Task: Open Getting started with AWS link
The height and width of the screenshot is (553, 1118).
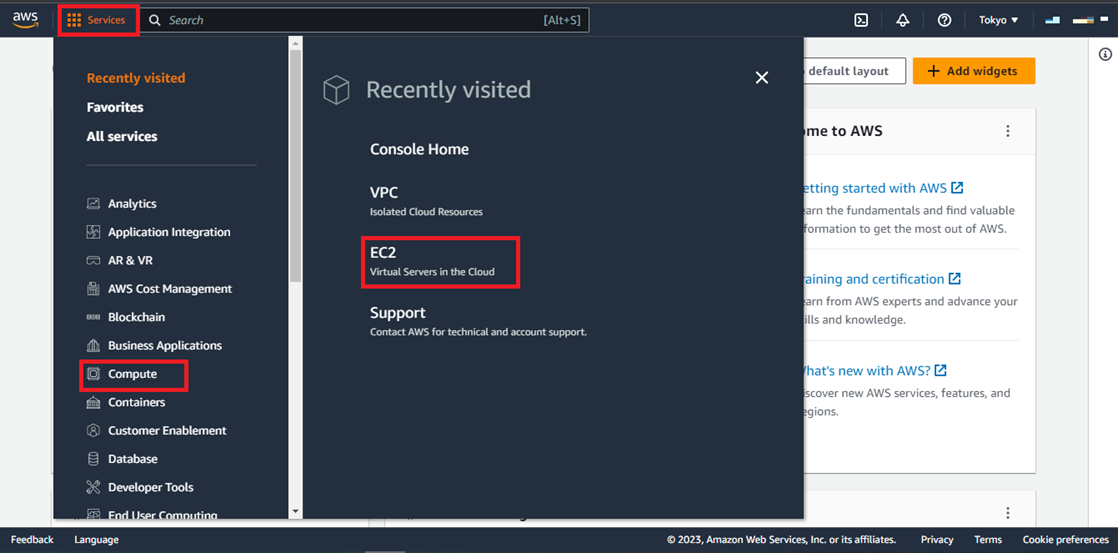Action: click(x=884, y=188)
